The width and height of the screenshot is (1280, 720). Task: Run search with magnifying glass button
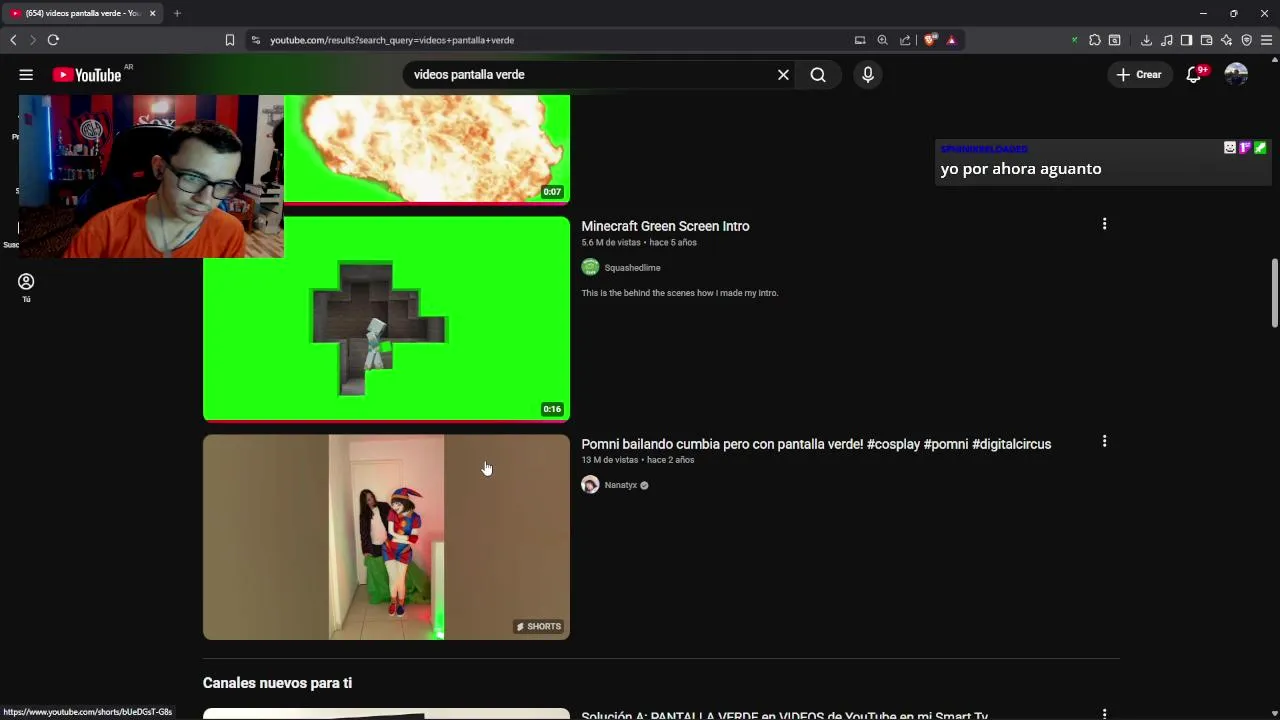[x=818, y=75]
